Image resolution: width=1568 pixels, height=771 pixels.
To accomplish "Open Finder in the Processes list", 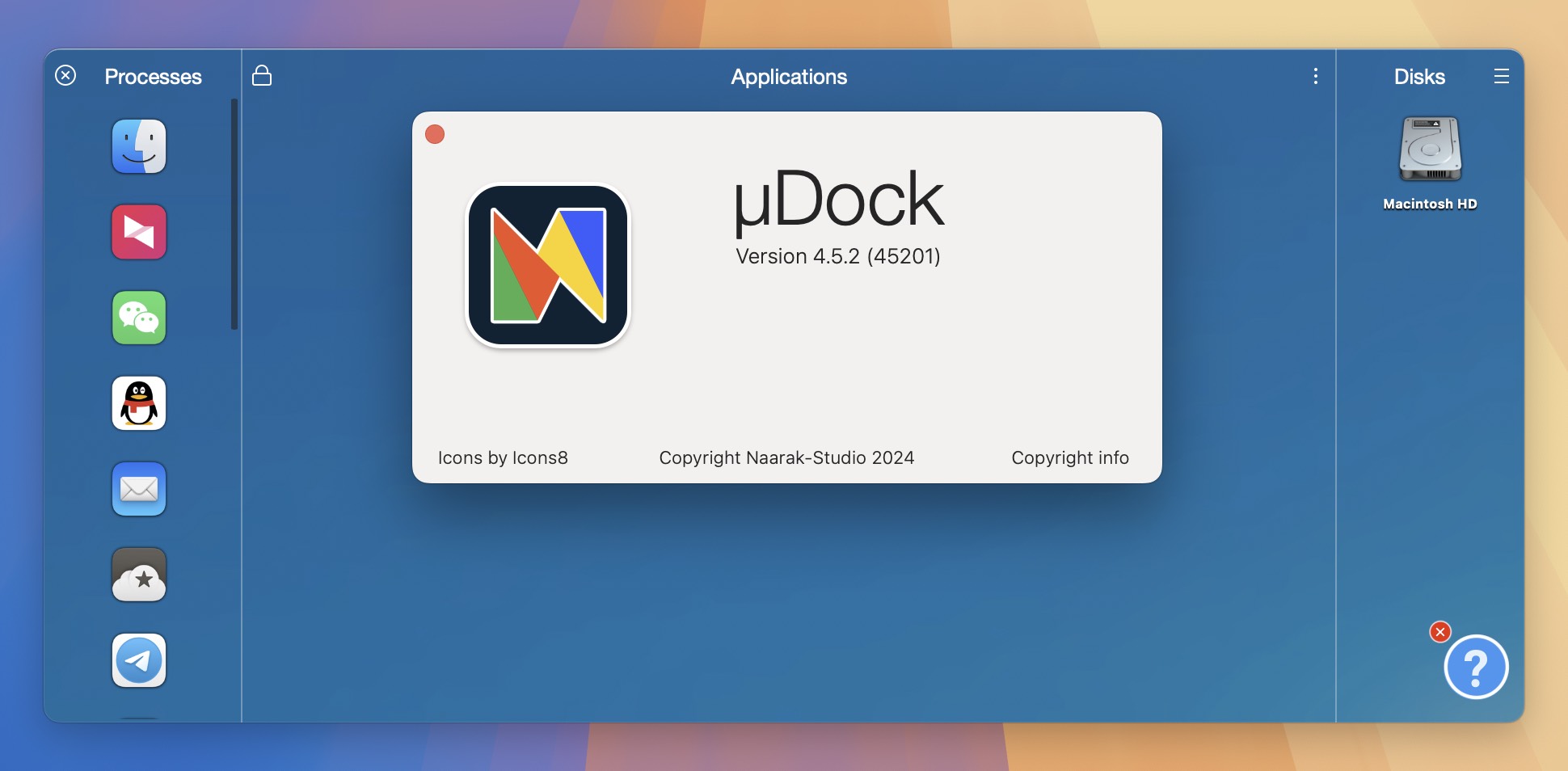I will pos(139,146).
